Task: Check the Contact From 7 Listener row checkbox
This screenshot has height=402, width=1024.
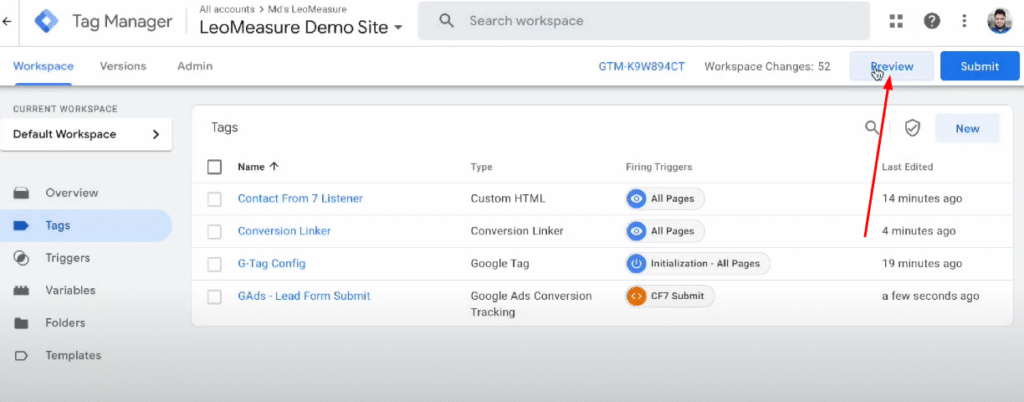Action: tap(214, 199)
